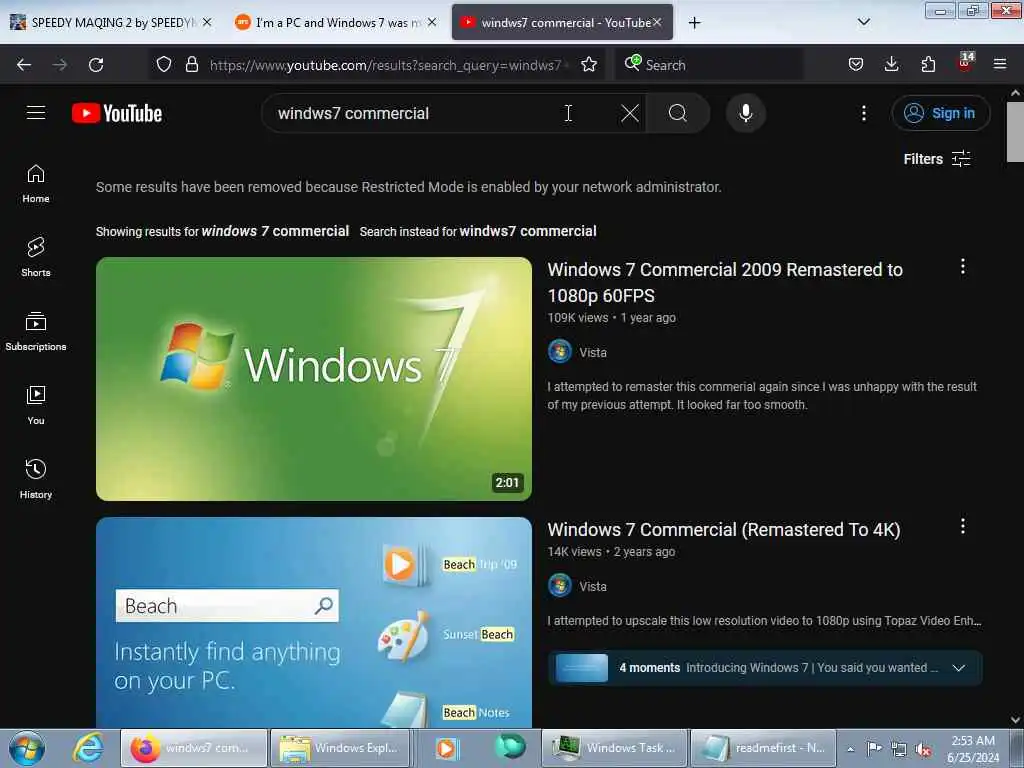Image resolution: width=1024 pixels, height=768 pixels.
Task: Visit Vista channel under the 1080p 60FPS video
Action: pyautogui.click(x=593, y=353)
